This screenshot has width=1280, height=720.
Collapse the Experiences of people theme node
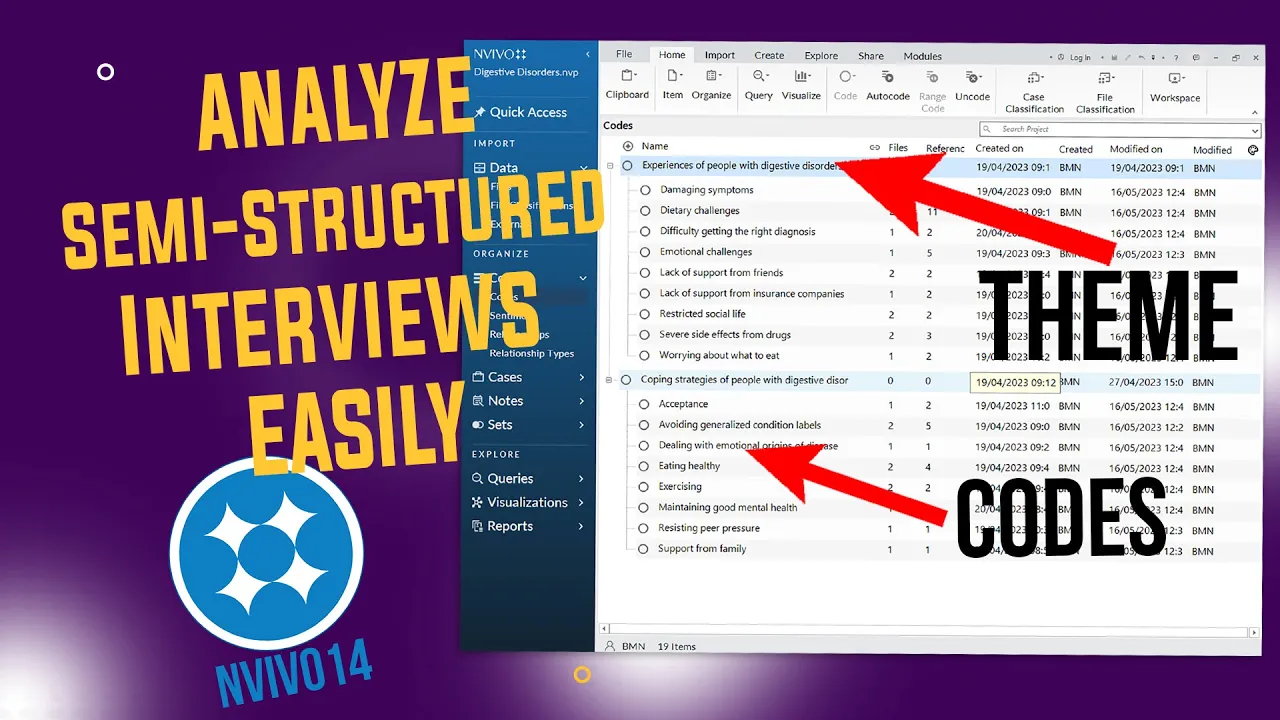coord(609,166)
